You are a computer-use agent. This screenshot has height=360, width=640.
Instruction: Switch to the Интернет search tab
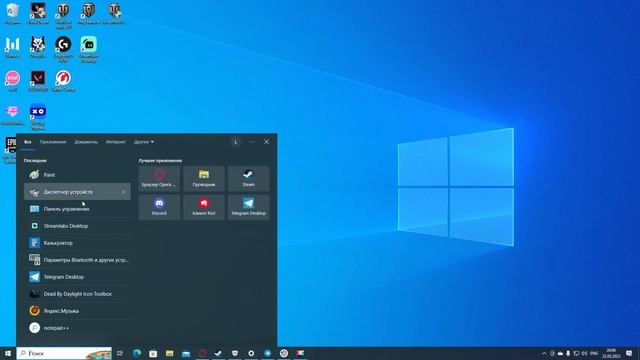tap(116, 142)
